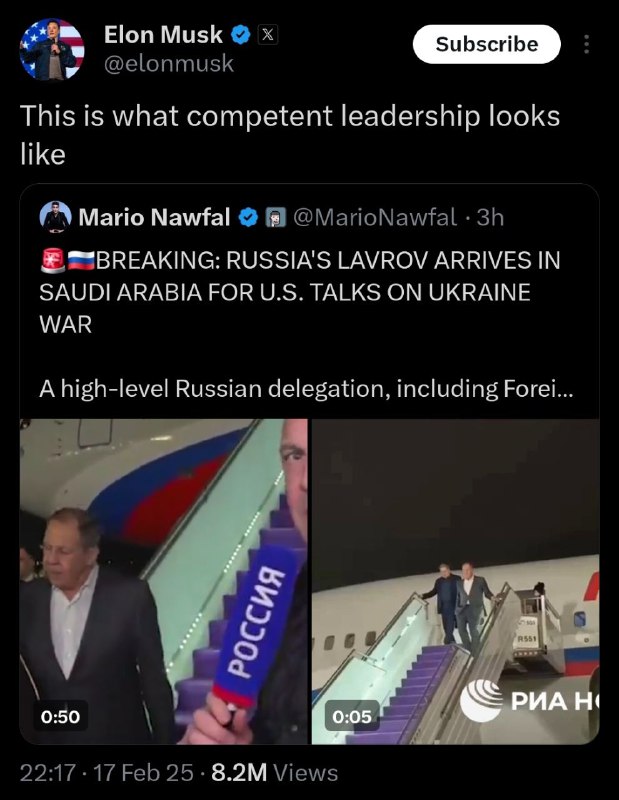Play the left video with the РОССИЯ microphone
Screen dimensions: 619x800
coord(164,580)
